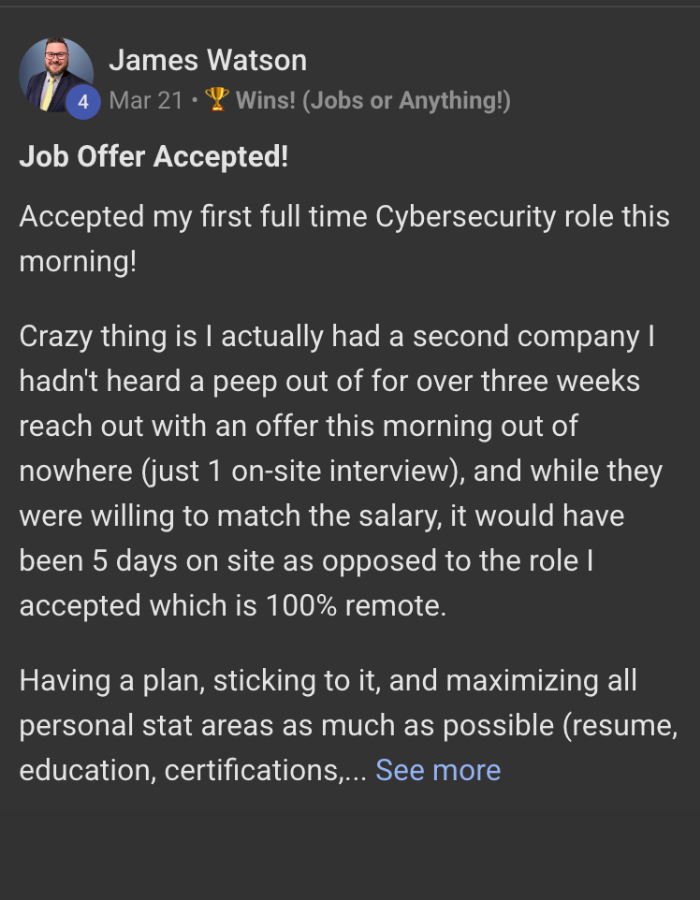This screenshot has height=900, width=700.
Task: Click the word Cybersecurity in the post
Action: [x=464, y=217]
